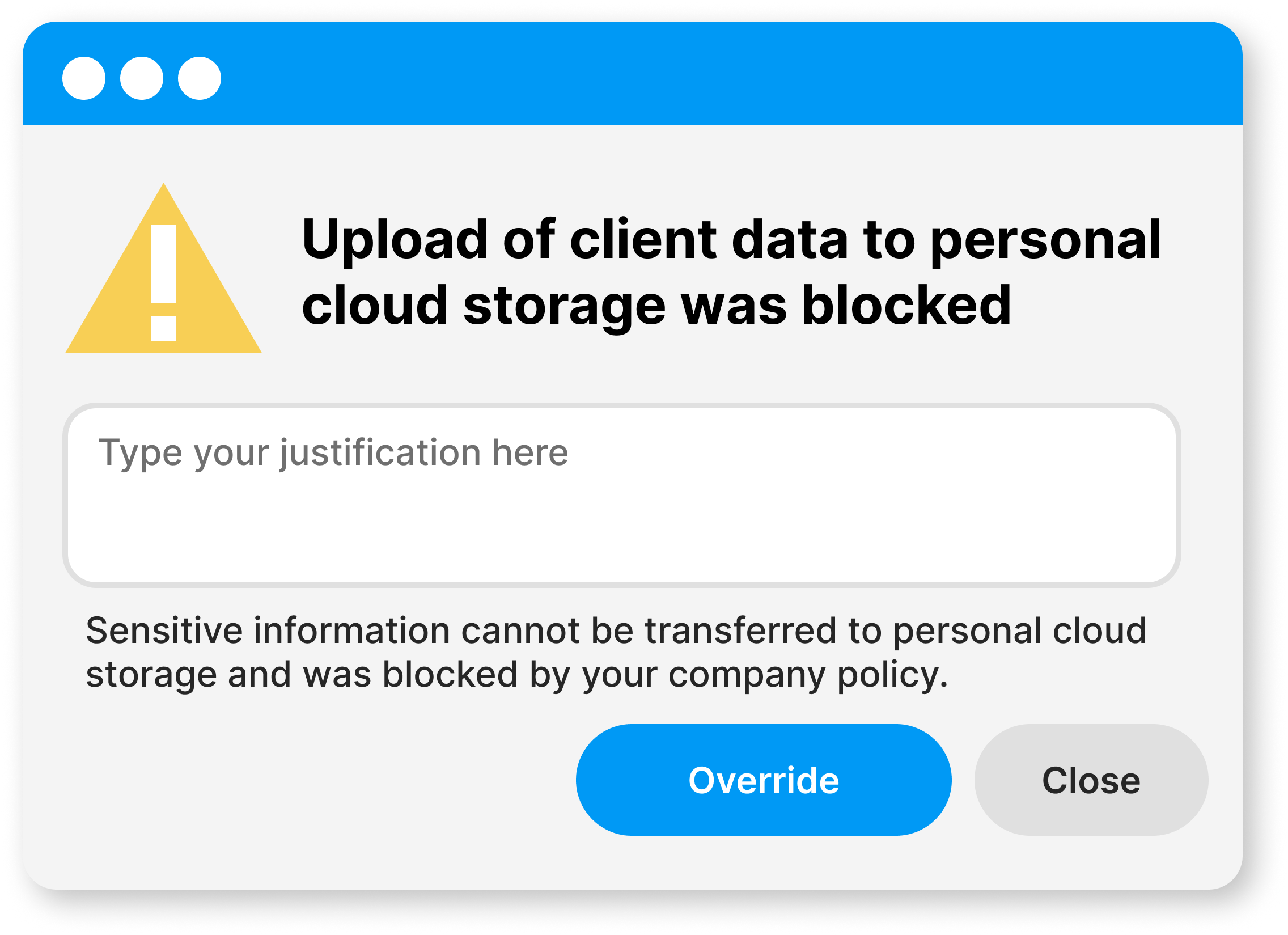Click the rightmost white window control dot
Image resolution: width=1288 pixels, height=935 pixels.
[200, 78]
